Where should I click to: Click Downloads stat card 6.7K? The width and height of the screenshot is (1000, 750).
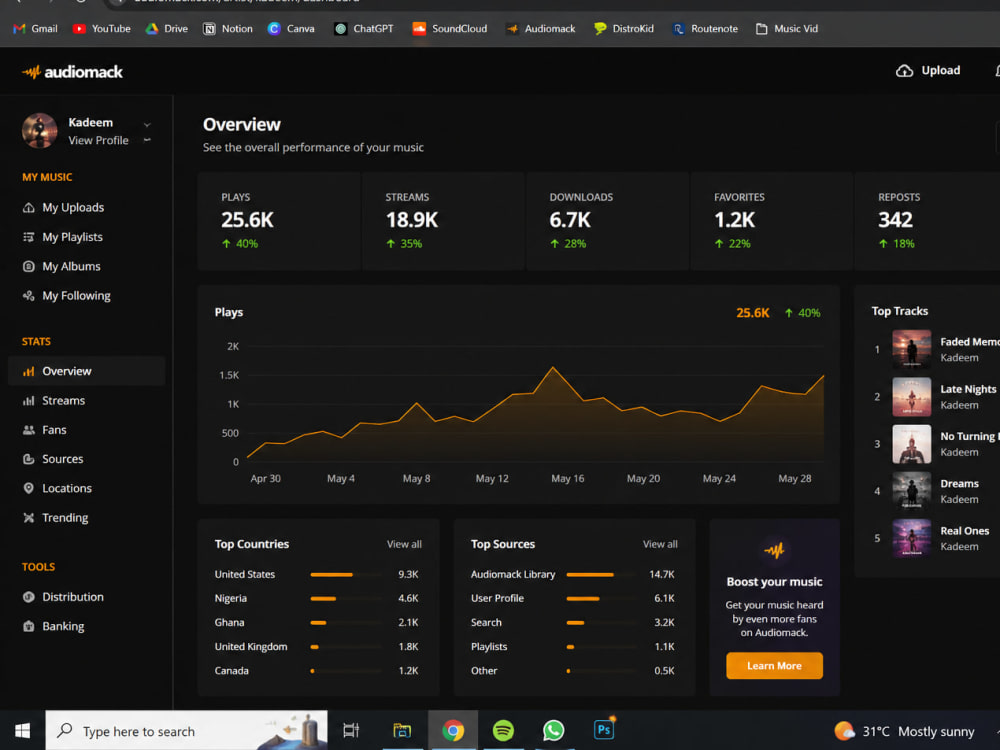(x=608, y=221)
